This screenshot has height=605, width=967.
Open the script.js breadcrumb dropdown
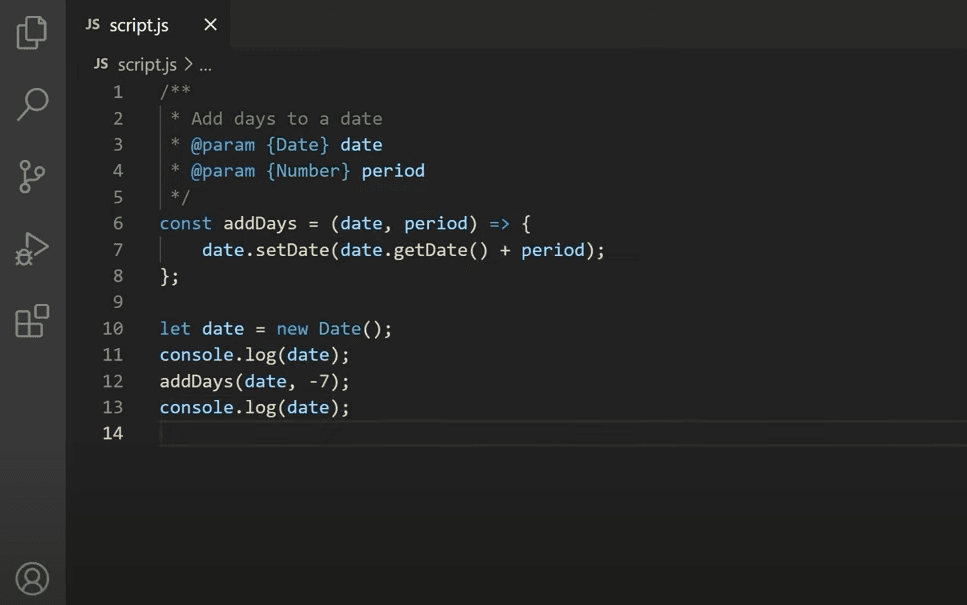coord(146,65)
